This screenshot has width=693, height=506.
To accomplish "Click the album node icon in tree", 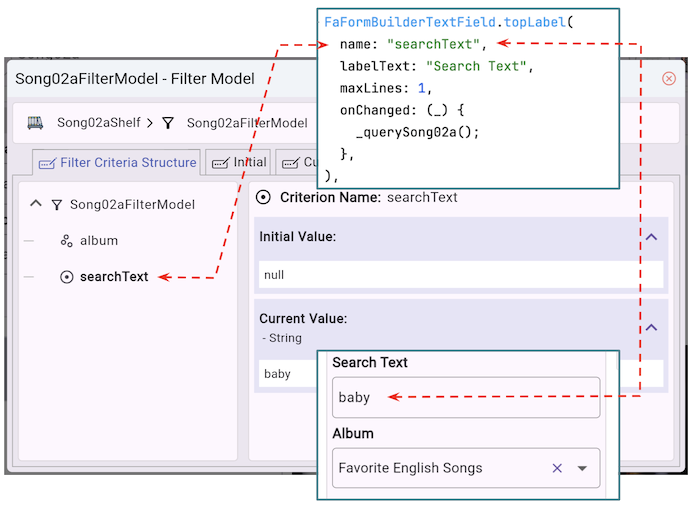I will 67,241.
